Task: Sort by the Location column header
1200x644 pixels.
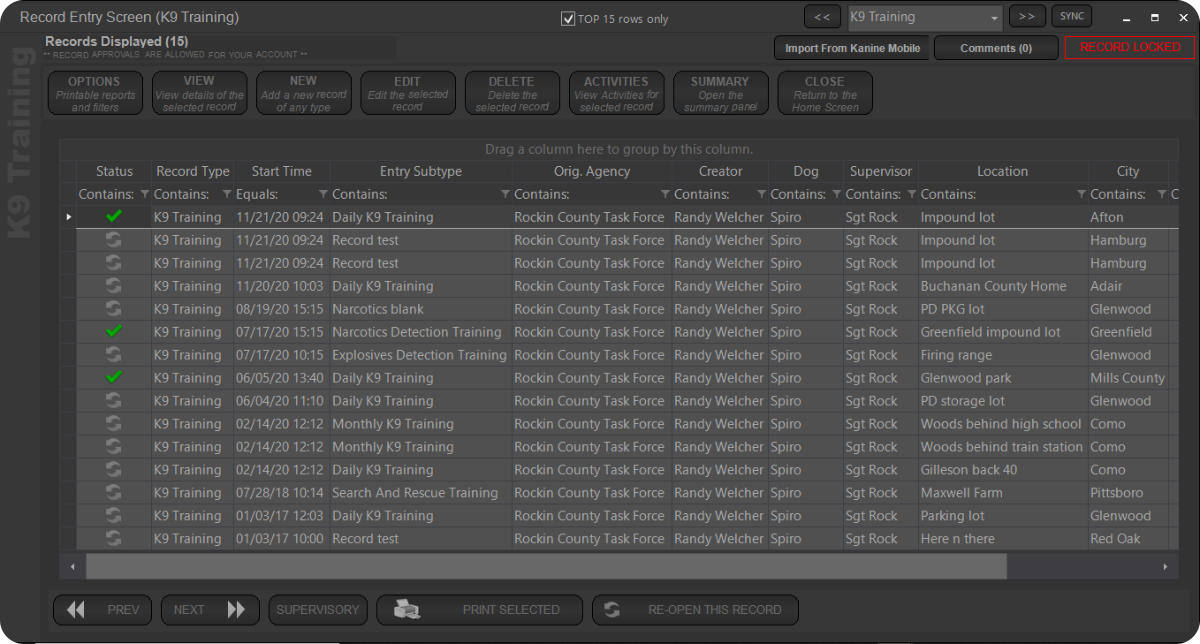Action: (x=1003, y=171)
